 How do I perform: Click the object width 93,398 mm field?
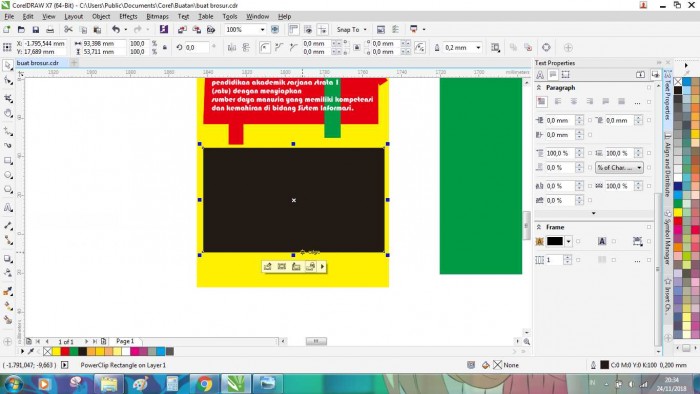(104, 43)
